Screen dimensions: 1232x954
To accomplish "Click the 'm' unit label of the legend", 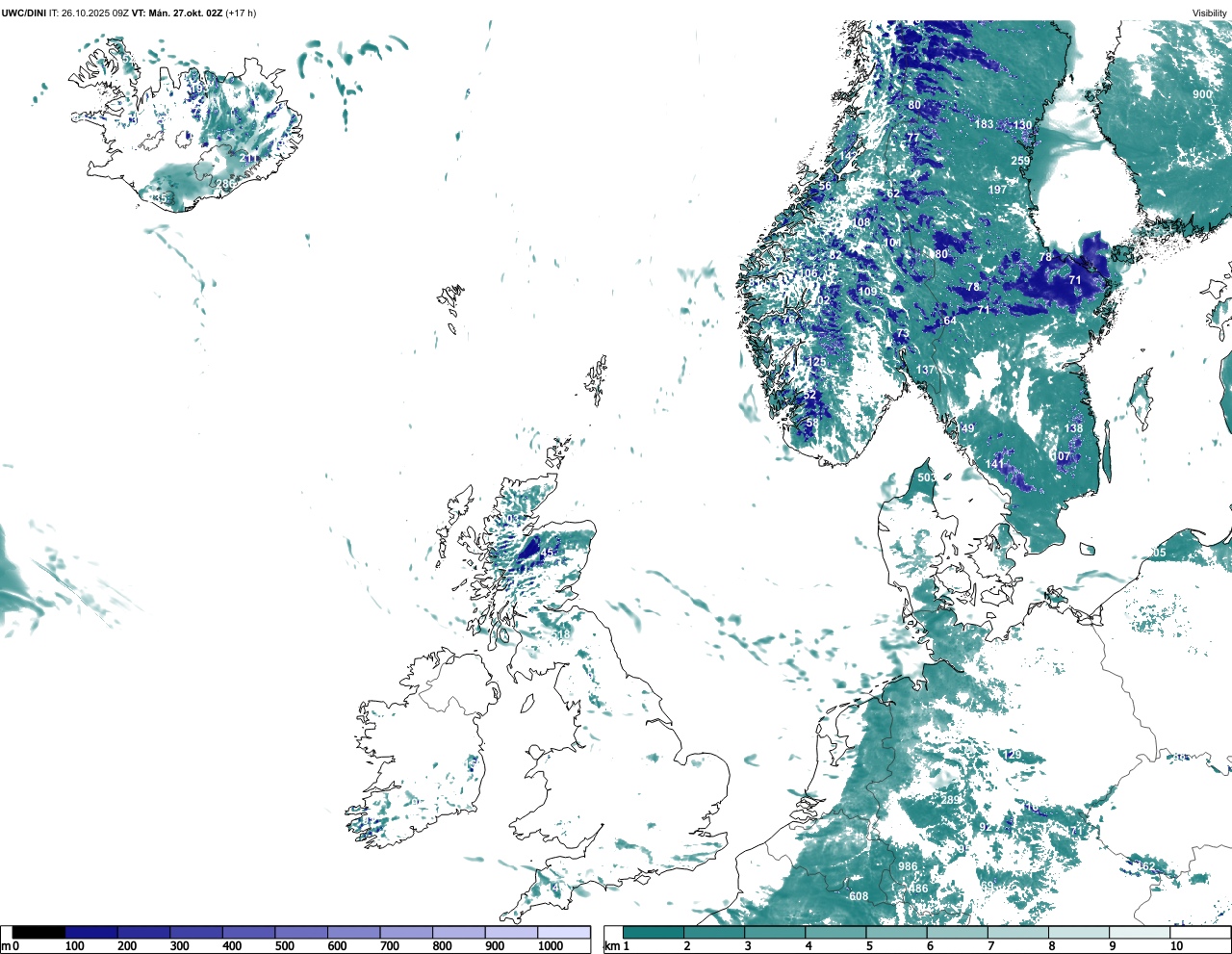I will tap(5, 946).
